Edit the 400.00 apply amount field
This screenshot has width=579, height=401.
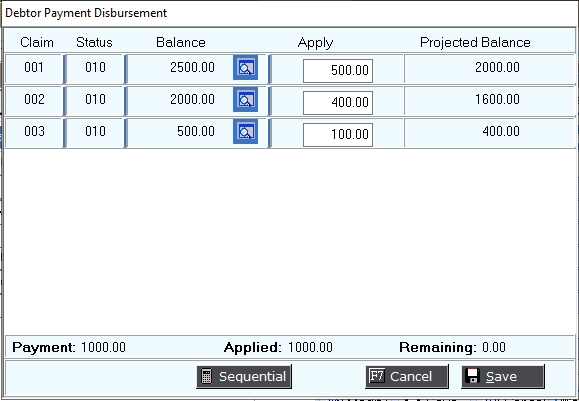pyautogui.click(x=338, y=103)
